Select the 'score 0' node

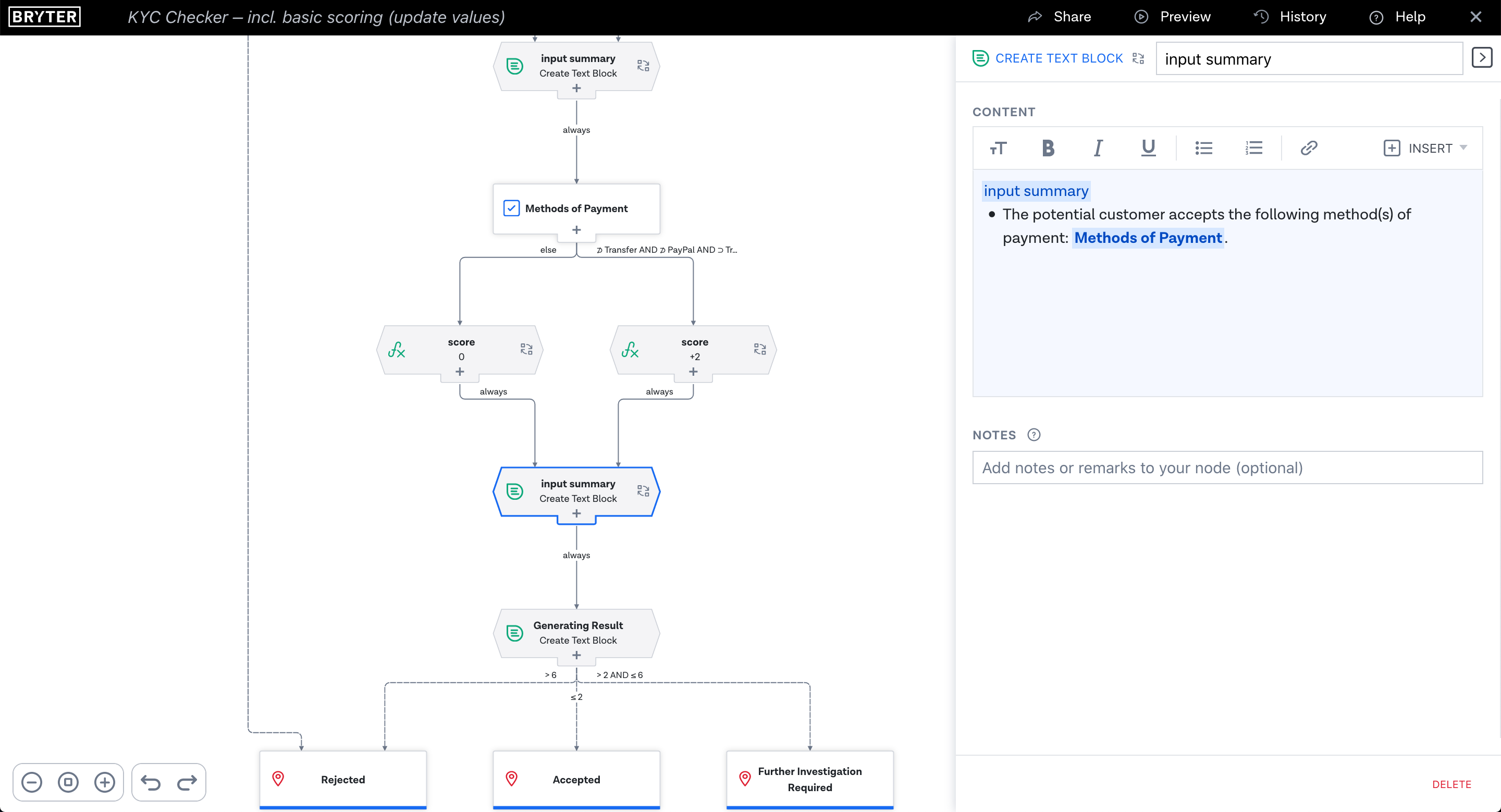point(460,350)
